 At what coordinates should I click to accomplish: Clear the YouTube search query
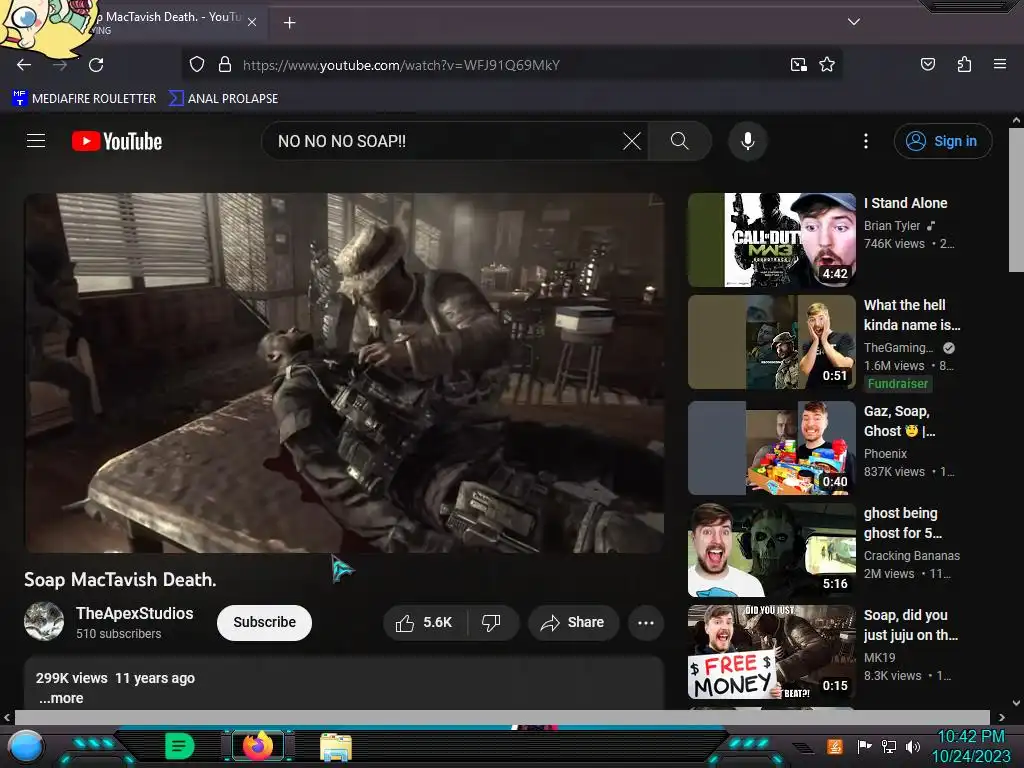[632, 141]
